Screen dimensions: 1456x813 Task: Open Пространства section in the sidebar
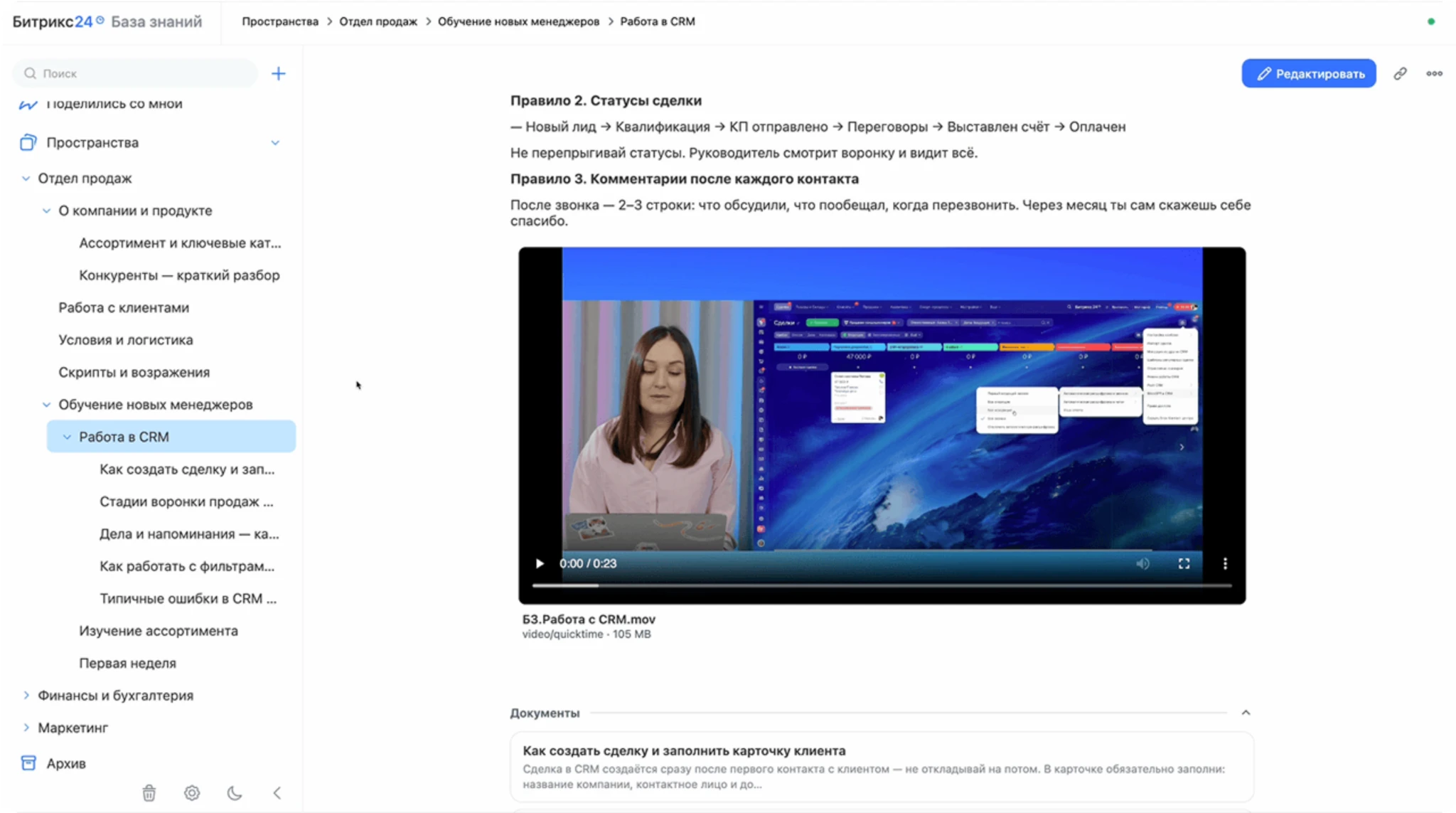tap(92, 142)
